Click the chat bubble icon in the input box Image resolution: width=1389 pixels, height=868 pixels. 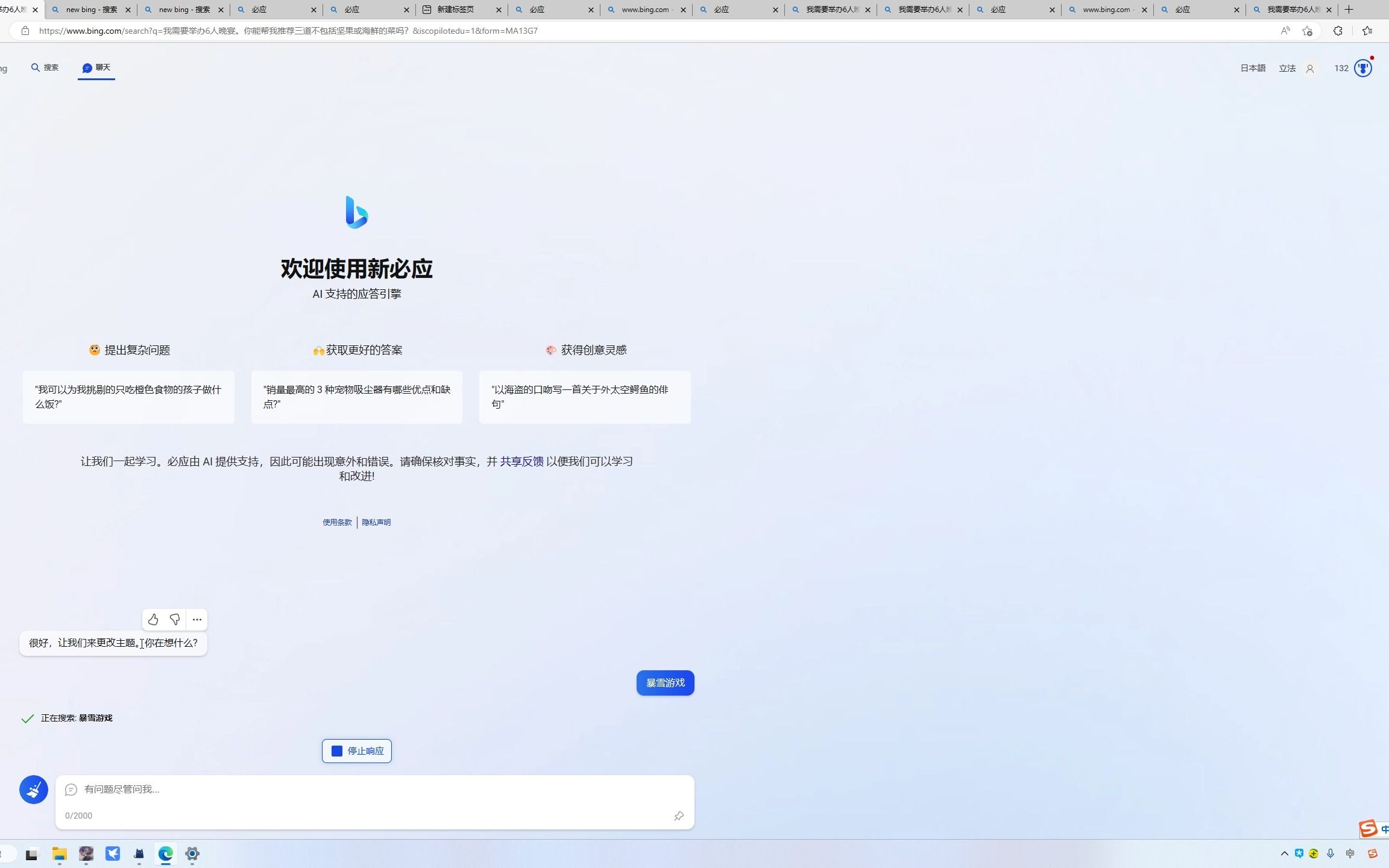pyautogui.click(x=71, y=790)
